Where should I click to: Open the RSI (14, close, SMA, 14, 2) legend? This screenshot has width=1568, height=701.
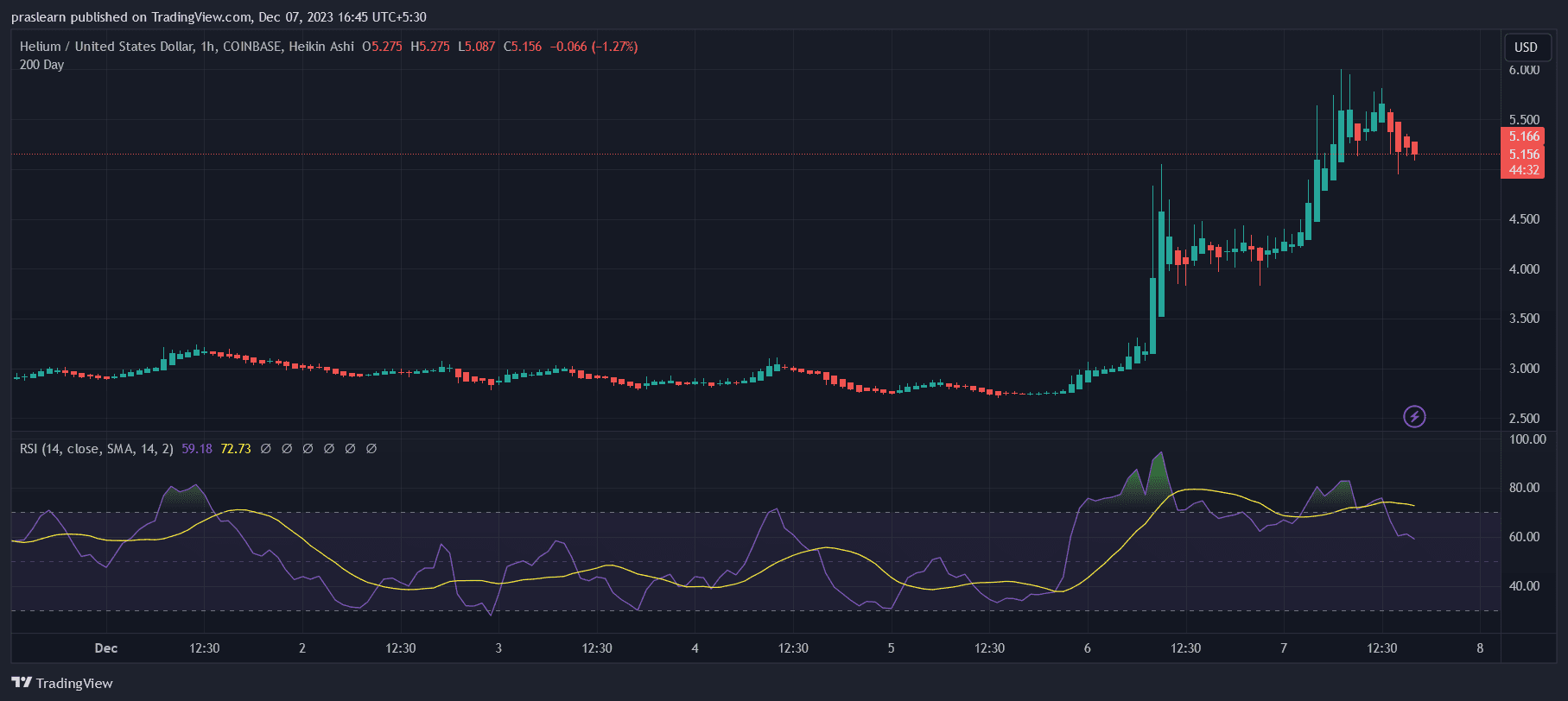[96, 449]
